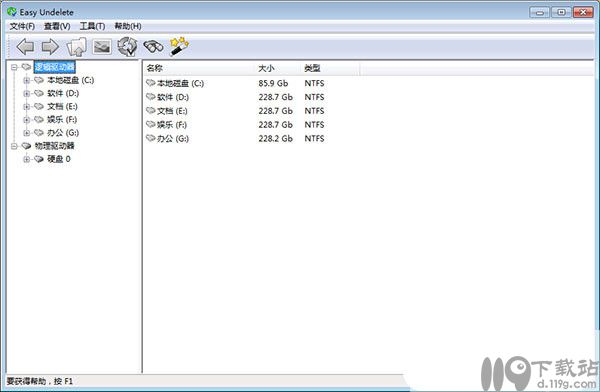Screen dimensions: 600x392
Task: Click 本地磁盘 (C:) drive icon in list
Action: (x=150, y=83)
